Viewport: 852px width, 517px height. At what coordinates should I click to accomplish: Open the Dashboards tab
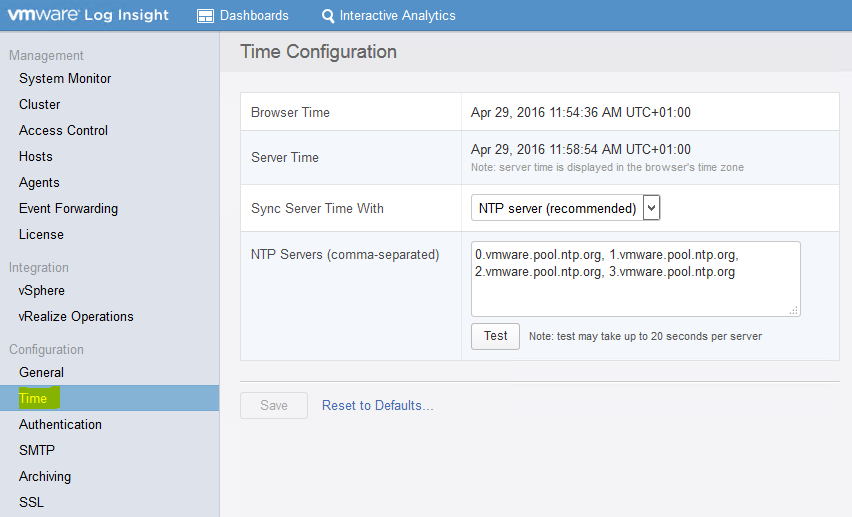[x=243, y=16]
